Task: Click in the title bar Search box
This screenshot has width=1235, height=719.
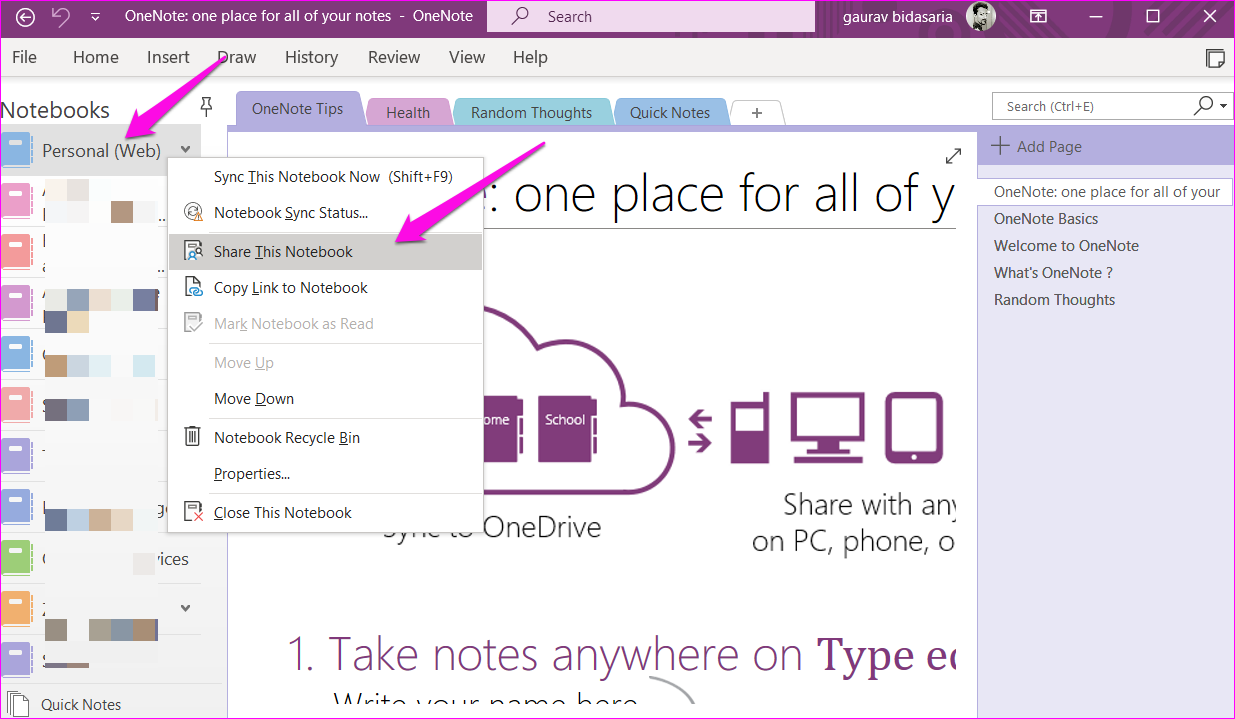Action: (x=650, y=17)
